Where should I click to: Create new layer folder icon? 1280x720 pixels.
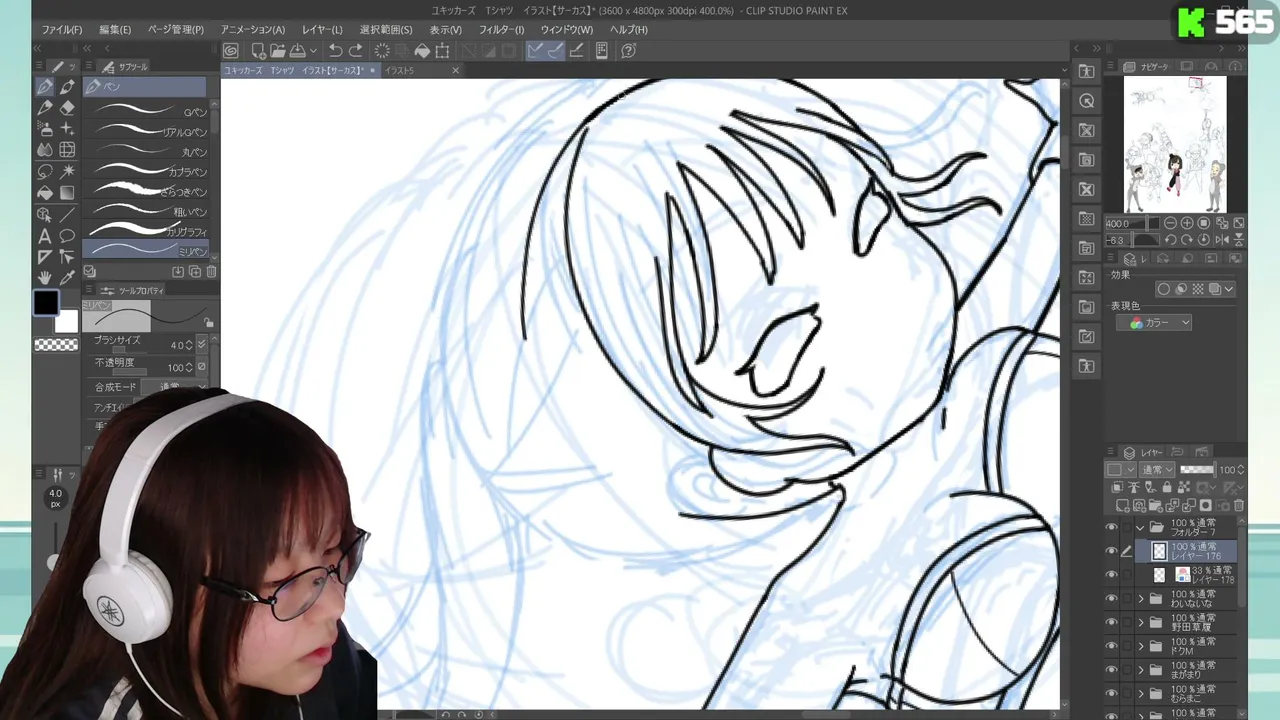1155,506
